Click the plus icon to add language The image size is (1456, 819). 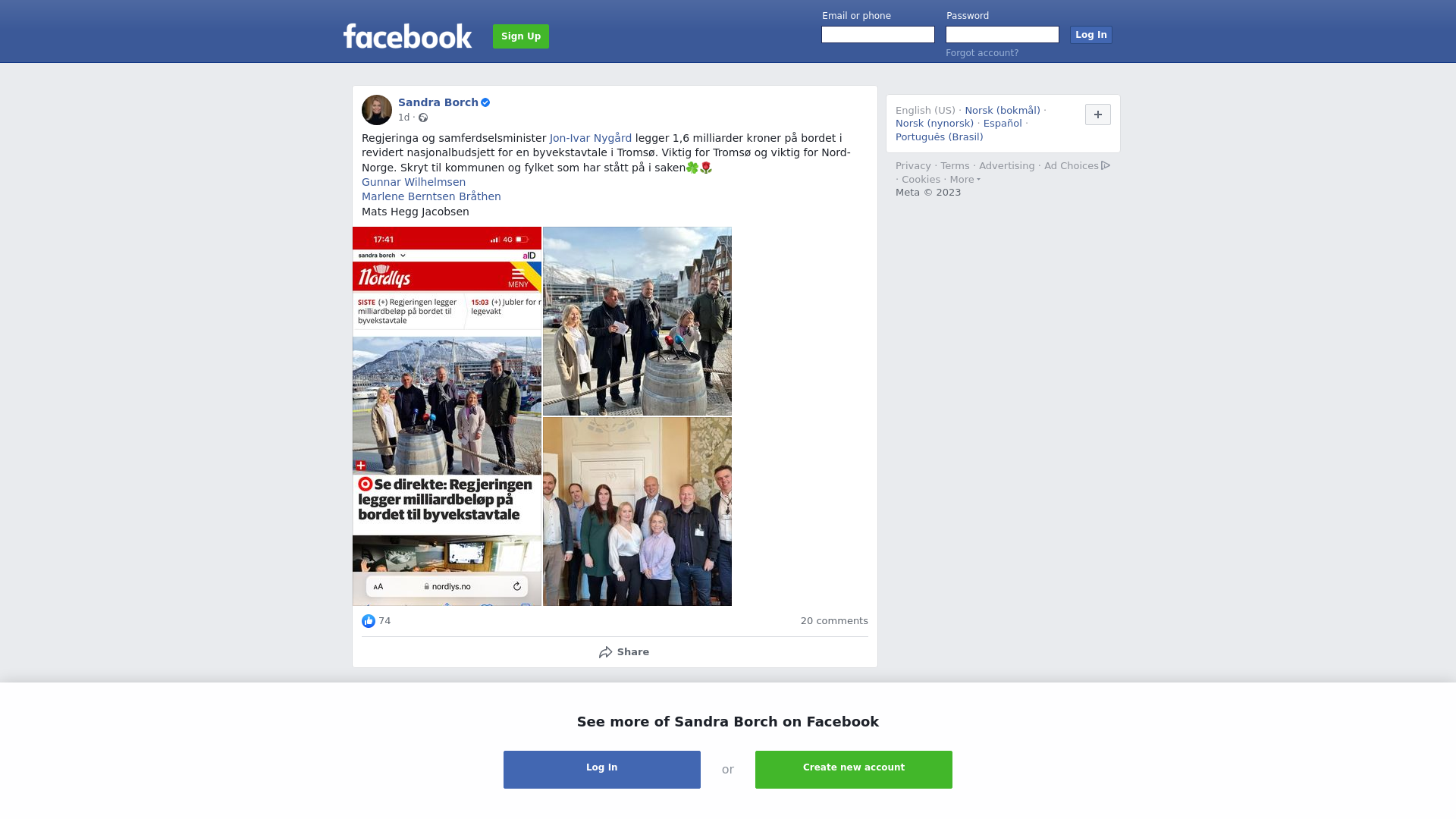pyautogui.click(x=1098, y=115)
